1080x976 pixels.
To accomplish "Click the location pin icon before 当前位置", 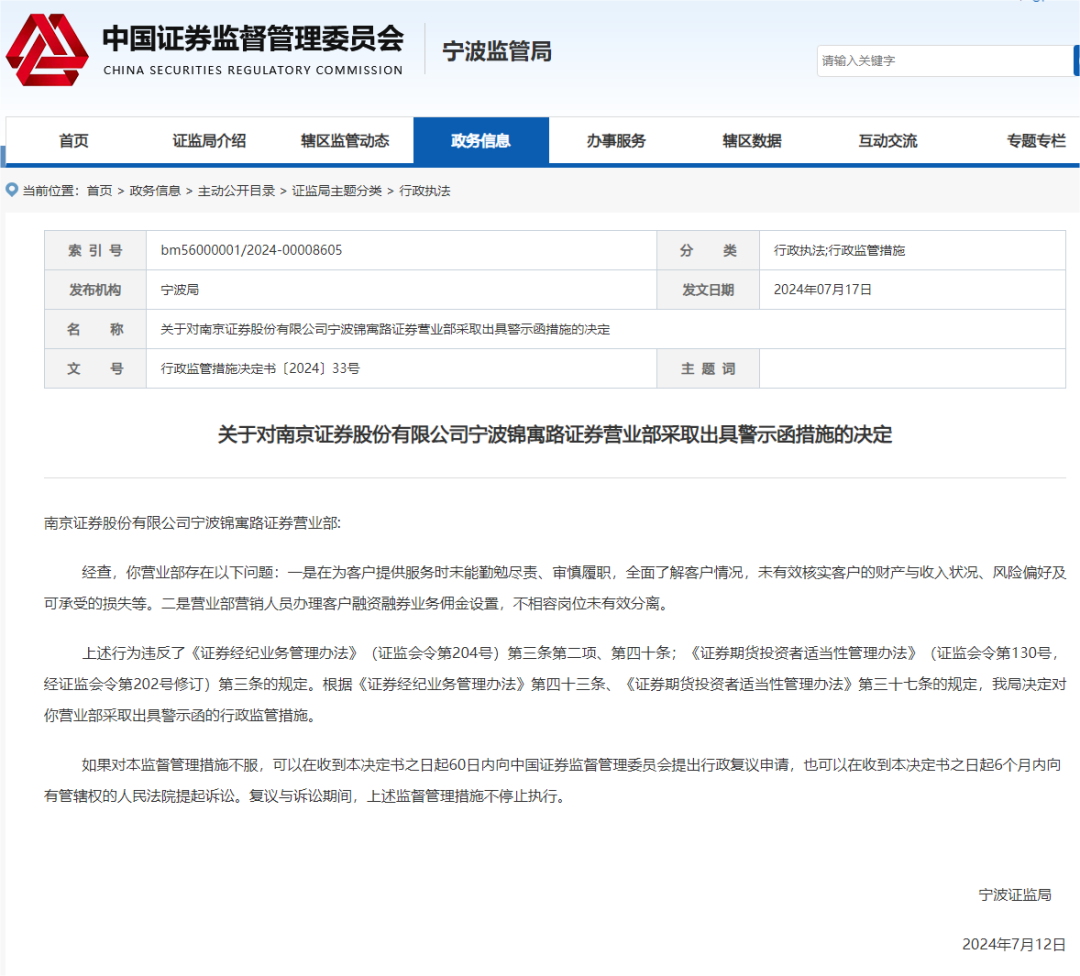I will (x=12, y=189).
